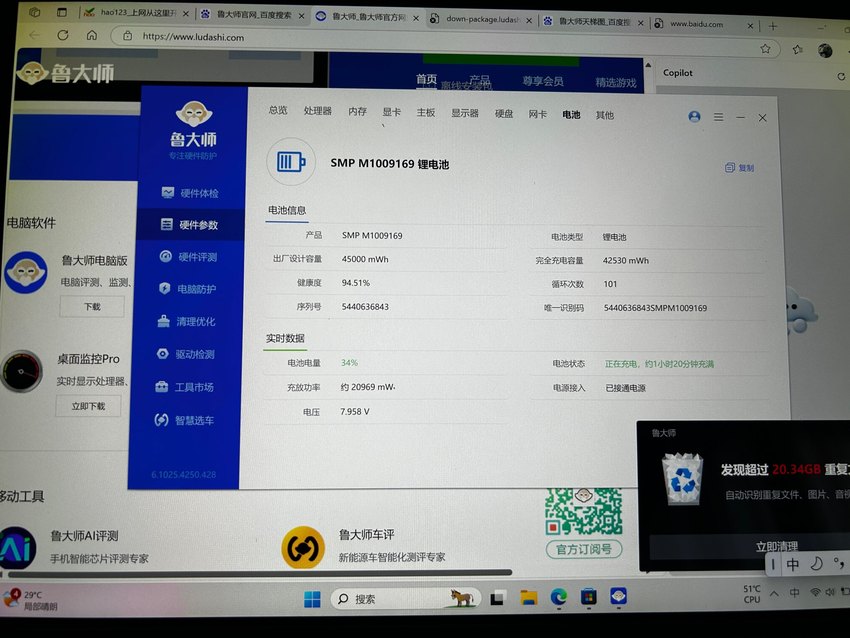850x638 pixels.
Task: Click 尊享会员 in the webpage navigation
Action: [543, 81]
